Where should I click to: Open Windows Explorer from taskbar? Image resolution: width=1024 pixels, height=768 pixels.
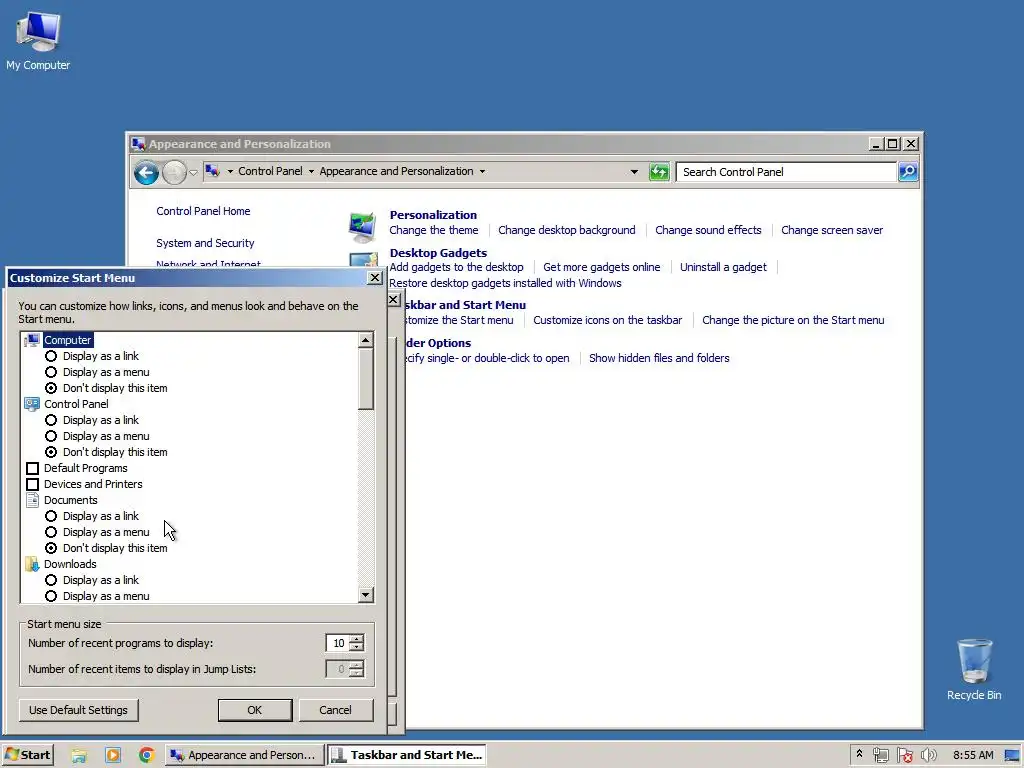(79, 755)
